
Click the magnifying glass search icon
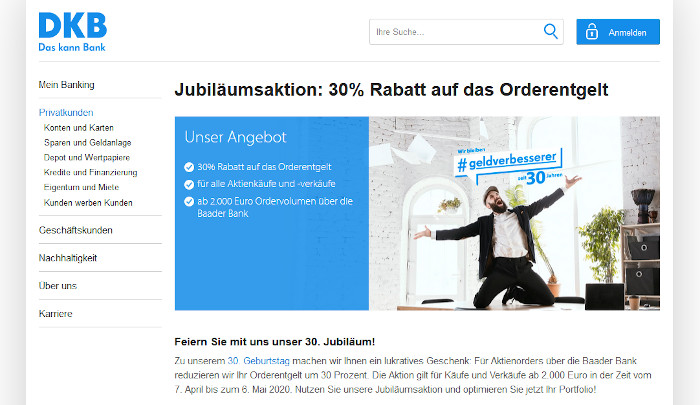(x=550, y=32)
